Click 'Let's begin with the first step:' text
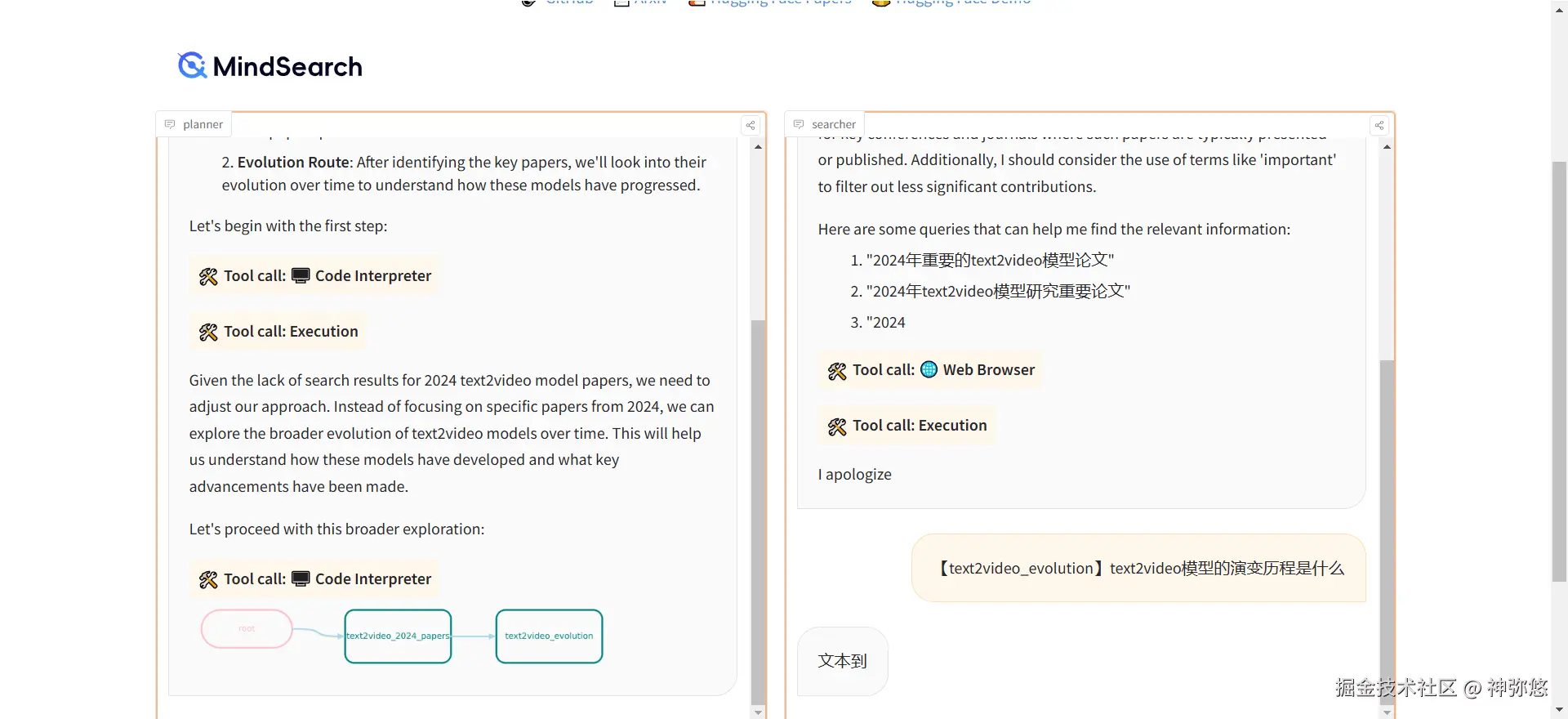 pos(288,226)
